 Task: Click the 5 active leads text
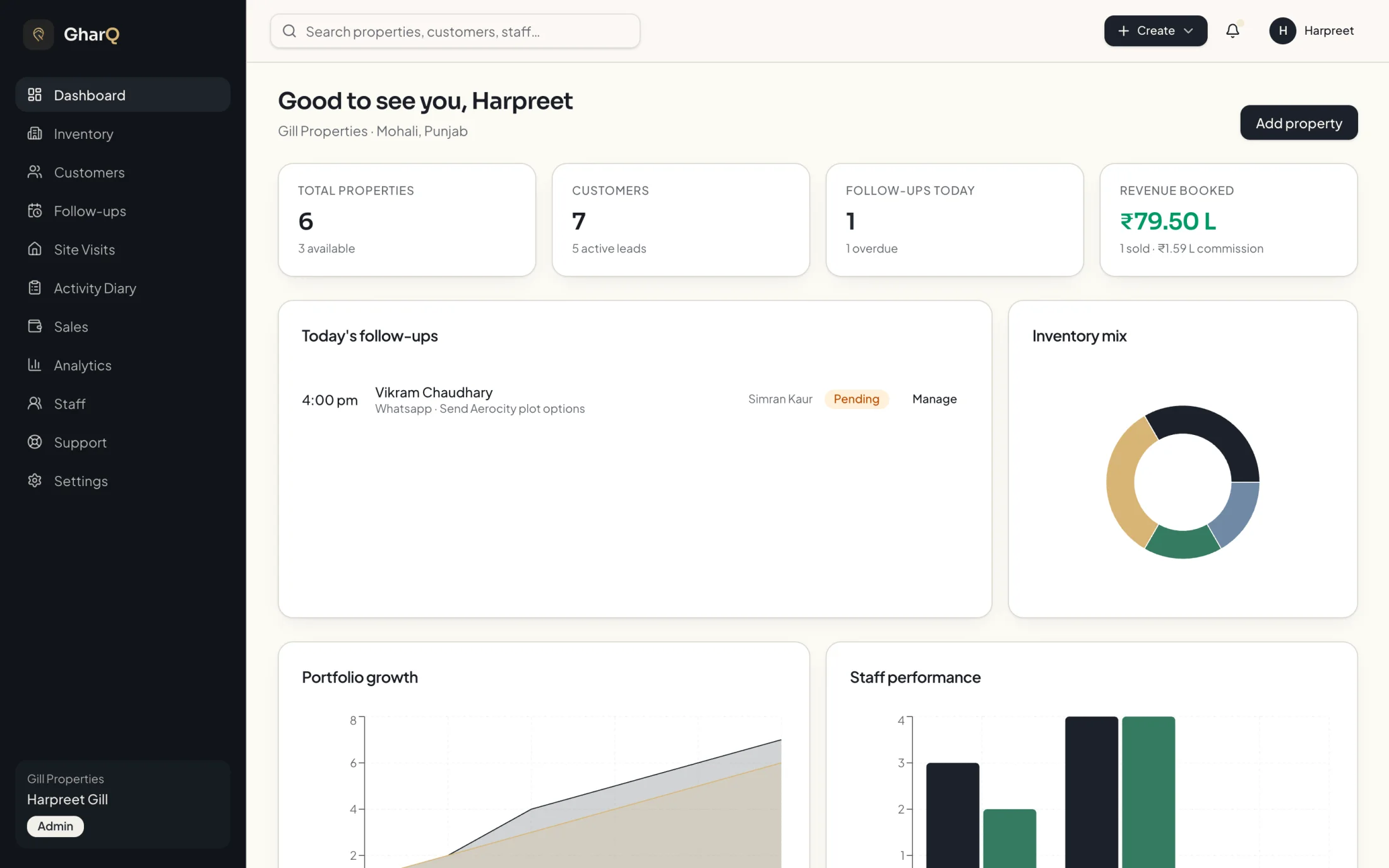click(x=609, y=248)
